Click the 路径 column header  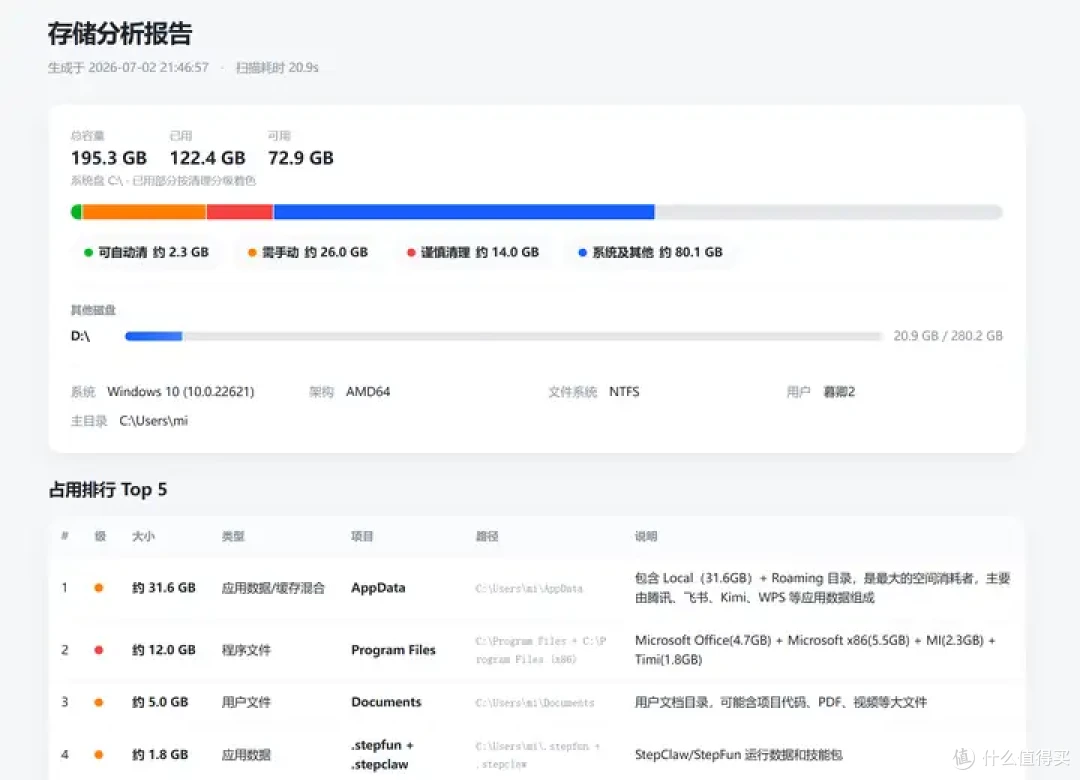487,536
